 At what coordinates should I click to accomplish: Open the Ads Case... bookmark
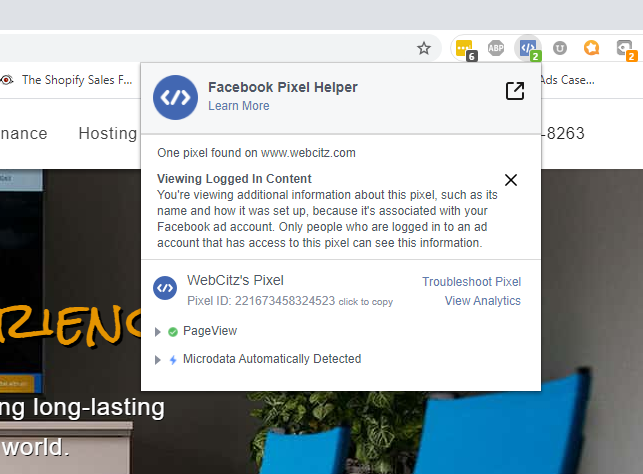click(568, 80)
